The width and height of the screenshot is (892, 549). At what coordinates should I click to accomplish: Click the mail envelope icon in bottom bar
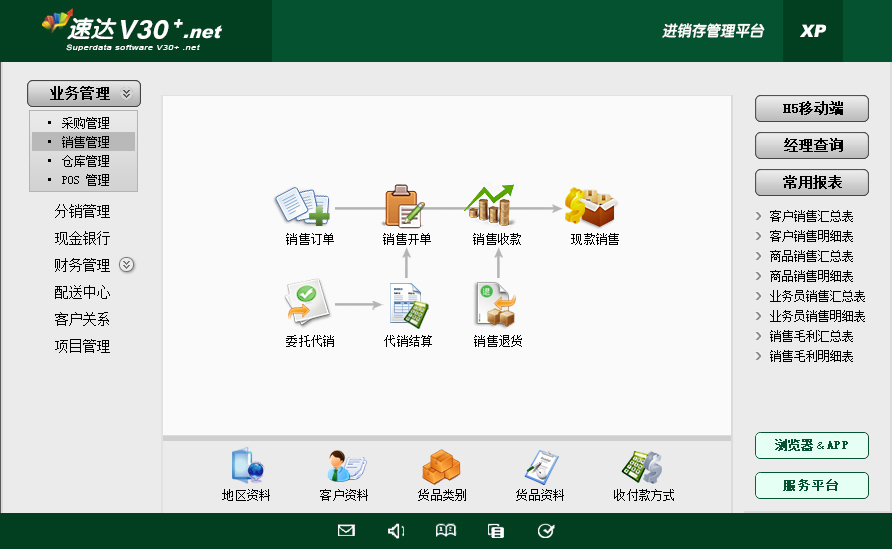click(346, 531)
